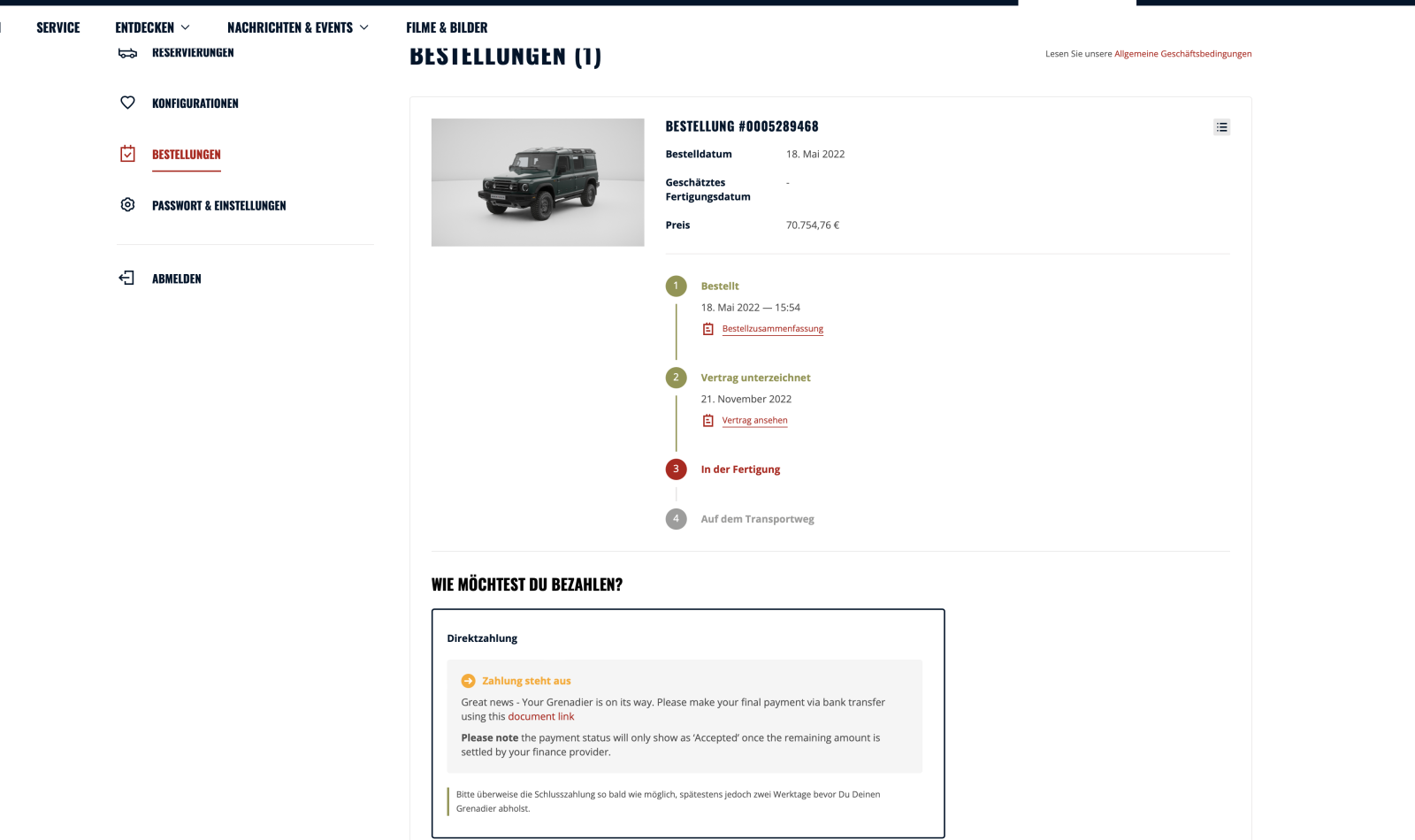The height and width of the screenshot is (840, 1415).
Task: Open the Vertrag ansehen link
Action: click(754, 421)
